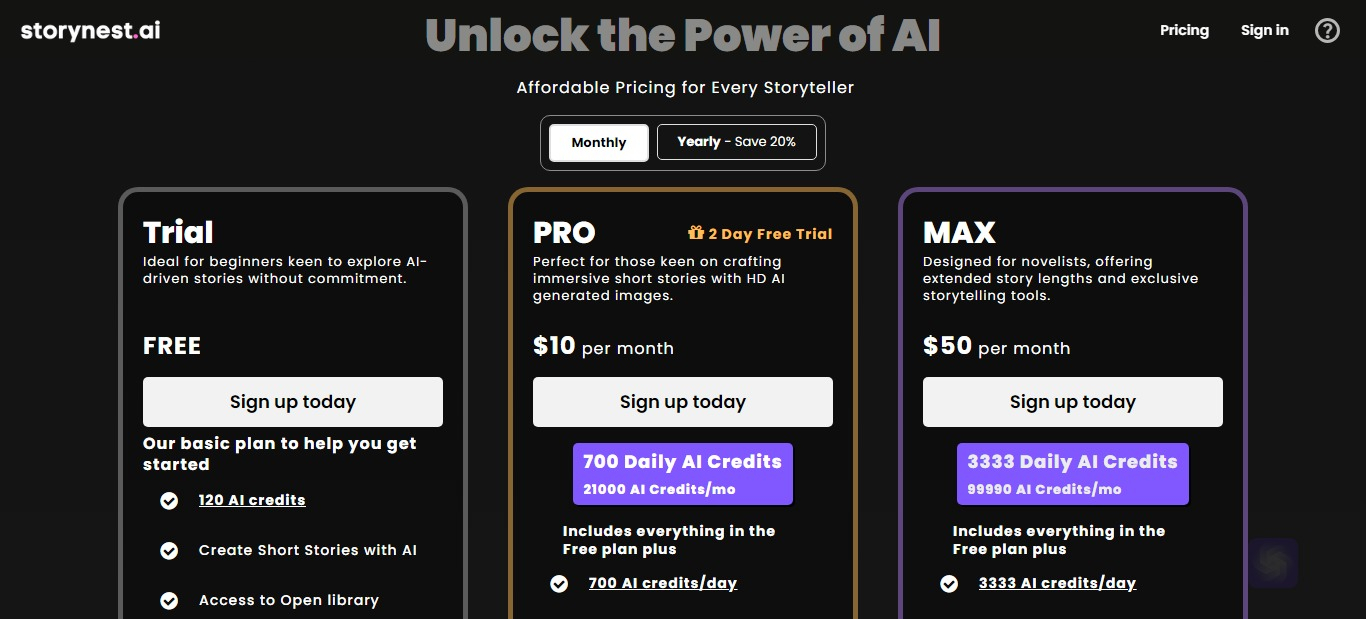This screenshot has width=1366, height=619.
Task: Click check icon beside 120 AI credits
Action: coord(169,500)
